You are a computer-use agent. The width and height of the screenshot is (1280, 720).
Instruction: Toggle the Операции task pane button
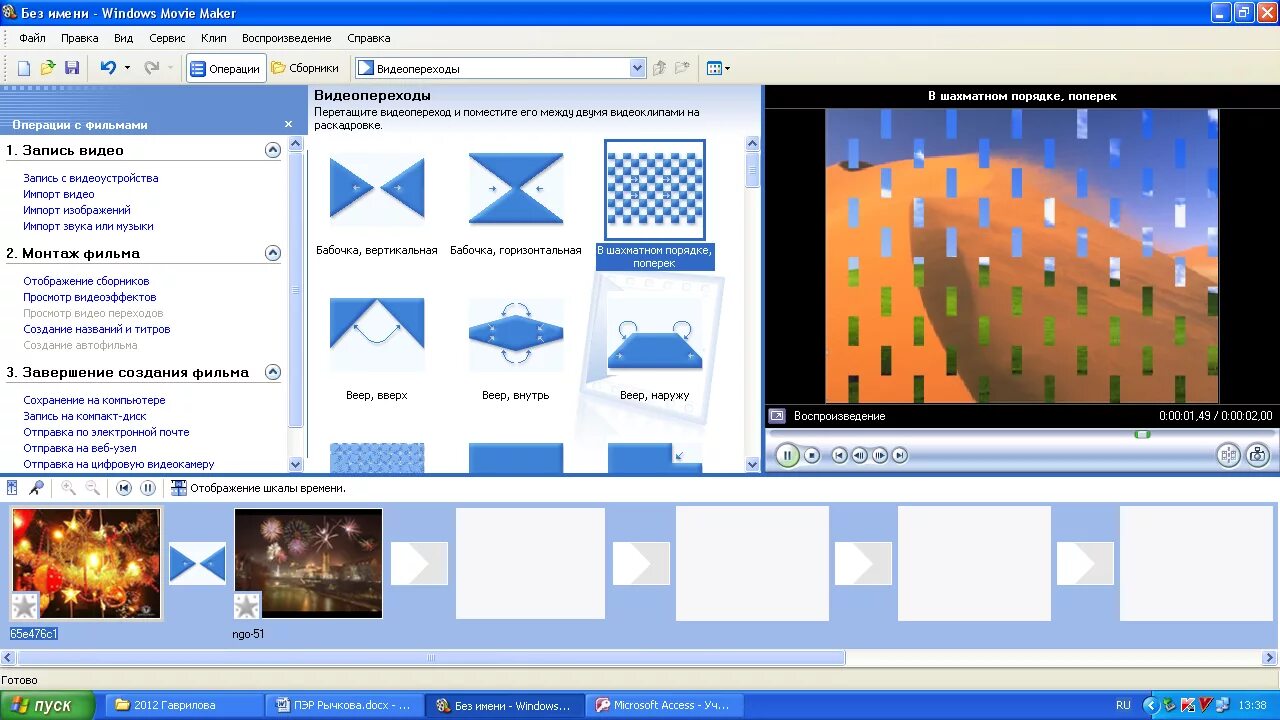pyautogui.click(x=226, y=68)
